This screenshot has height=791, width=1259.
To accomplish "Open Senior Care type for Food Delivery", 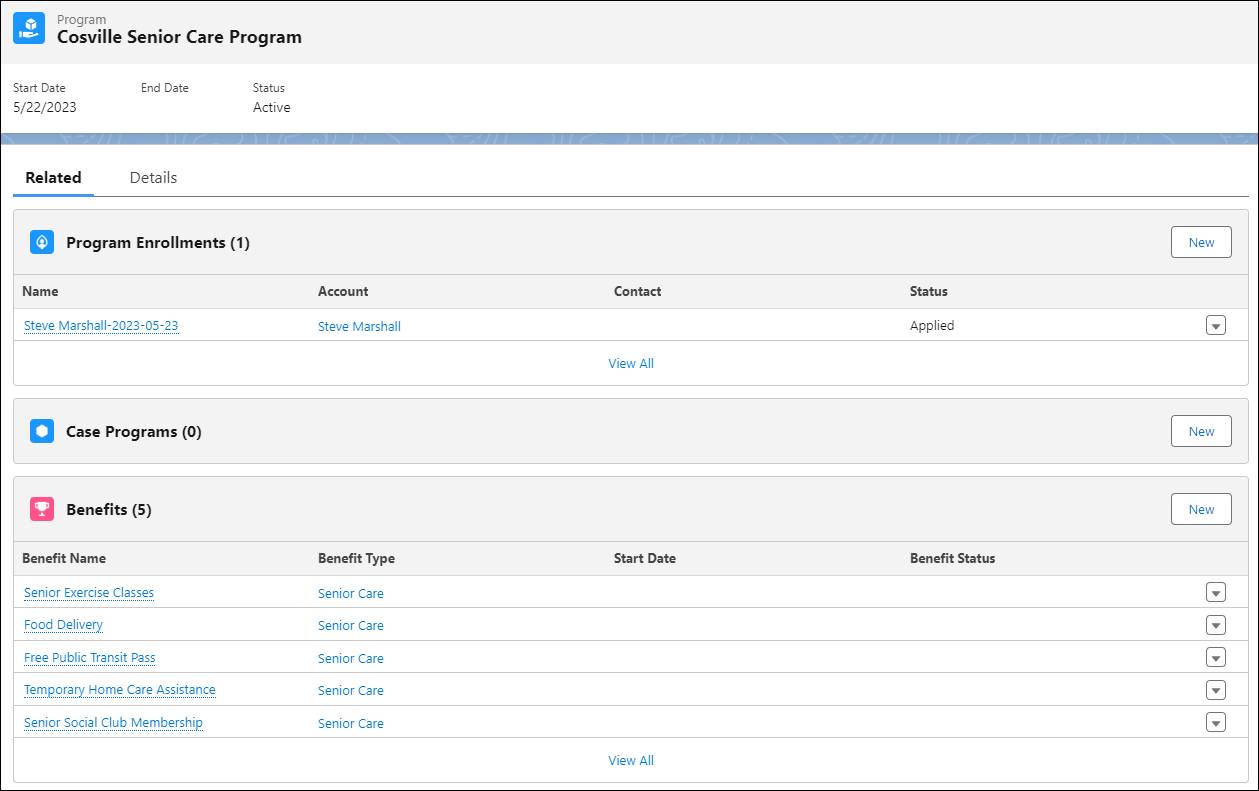I will pyautogui.click(x=351, y=625).
